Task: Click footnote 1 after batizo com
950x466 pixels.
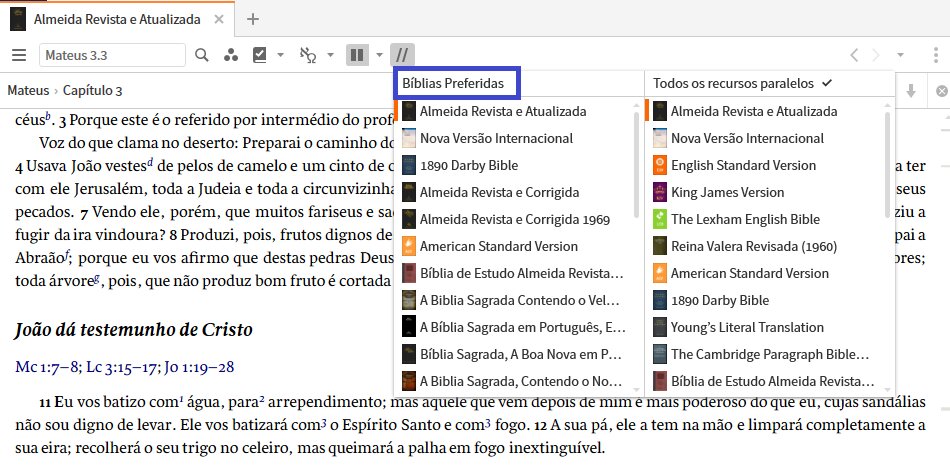Action: click(181, 399)
